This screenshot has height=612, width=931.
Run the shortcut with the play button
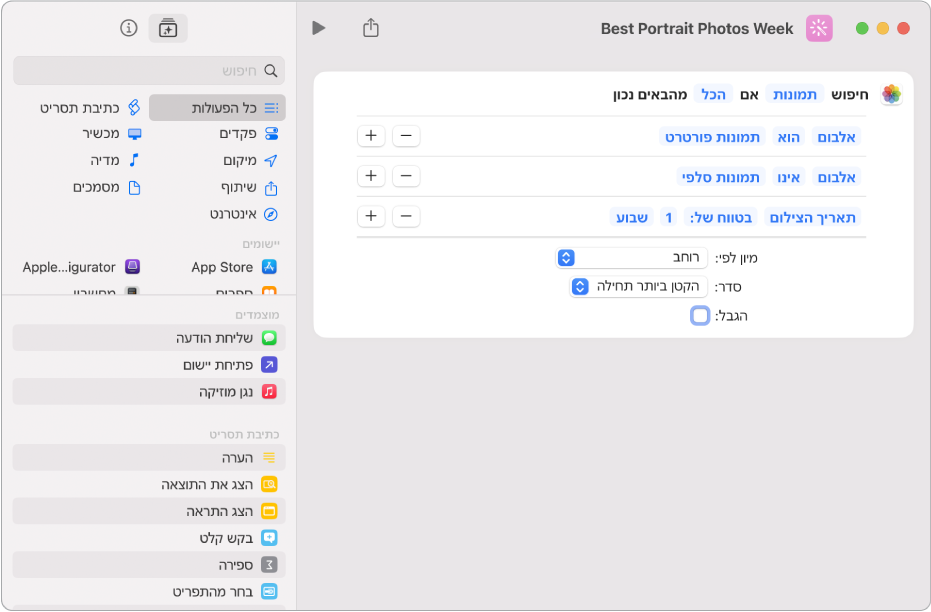319,28
